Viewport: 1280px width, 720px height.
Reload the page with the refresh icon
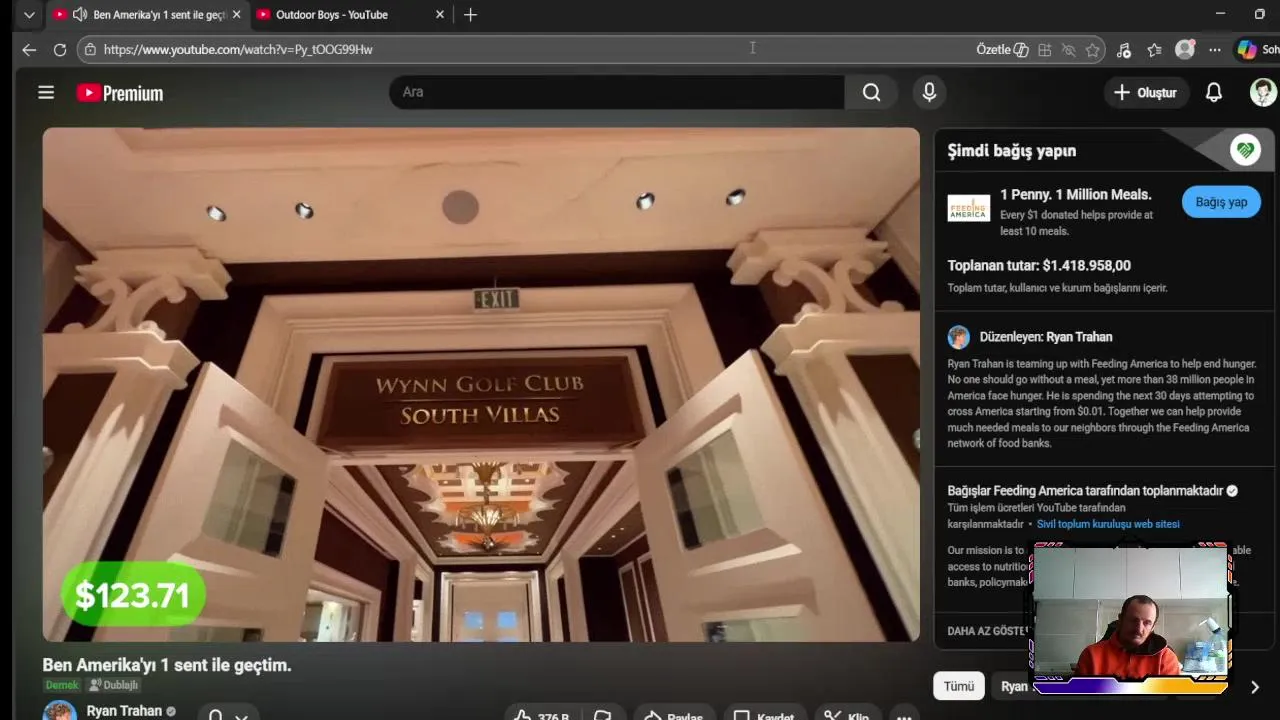coord(60,49)
